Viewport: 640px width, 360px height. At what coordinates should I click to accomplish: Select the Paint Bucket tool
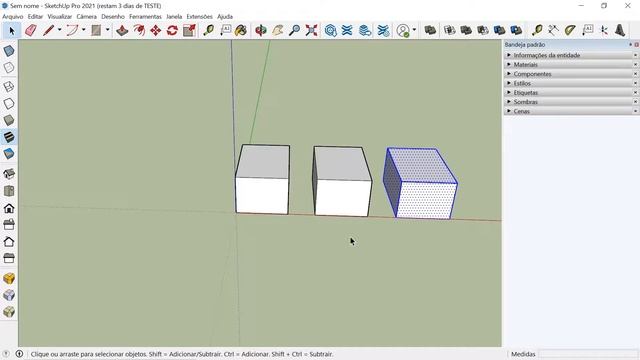click(241, 31)
